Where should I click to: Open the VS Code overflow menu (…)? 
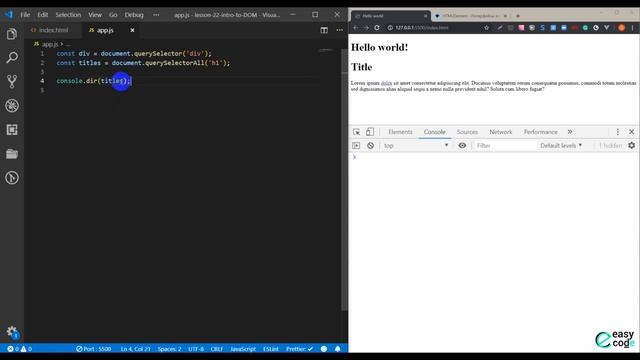(156, 15)
